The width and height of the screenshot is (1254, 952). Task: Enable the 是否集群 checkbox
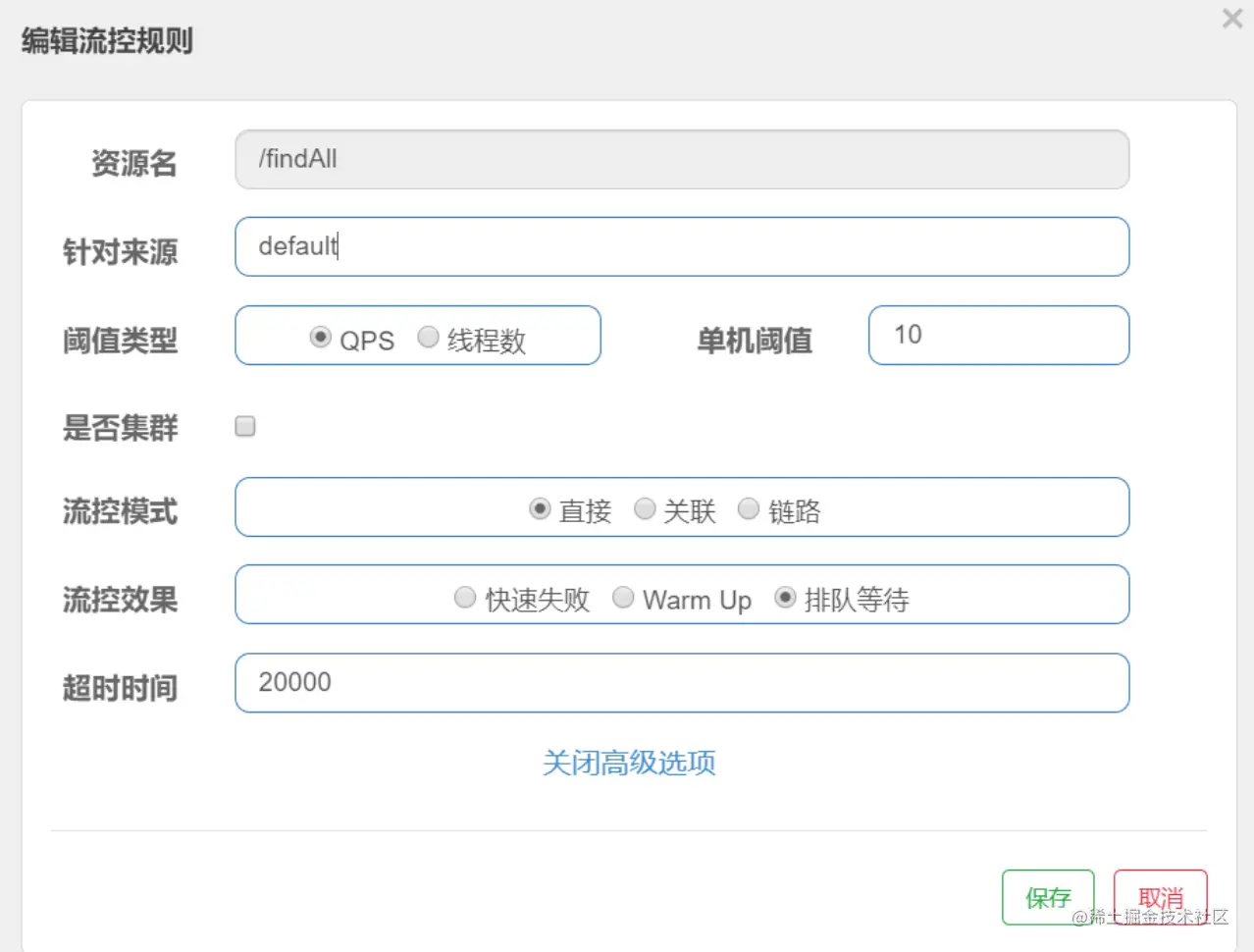coord(245,426)
